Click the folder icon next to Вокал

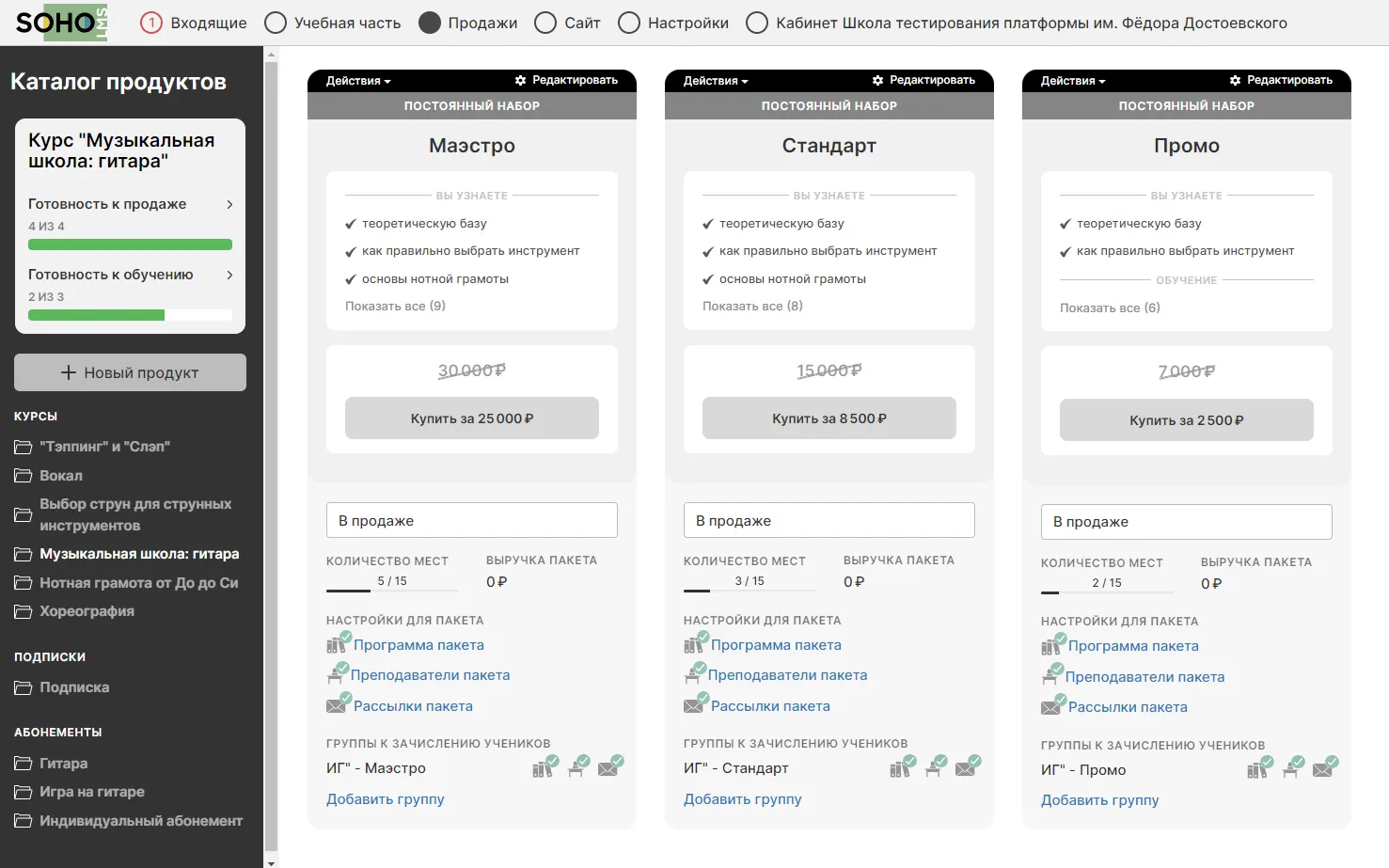coord(23,476)
